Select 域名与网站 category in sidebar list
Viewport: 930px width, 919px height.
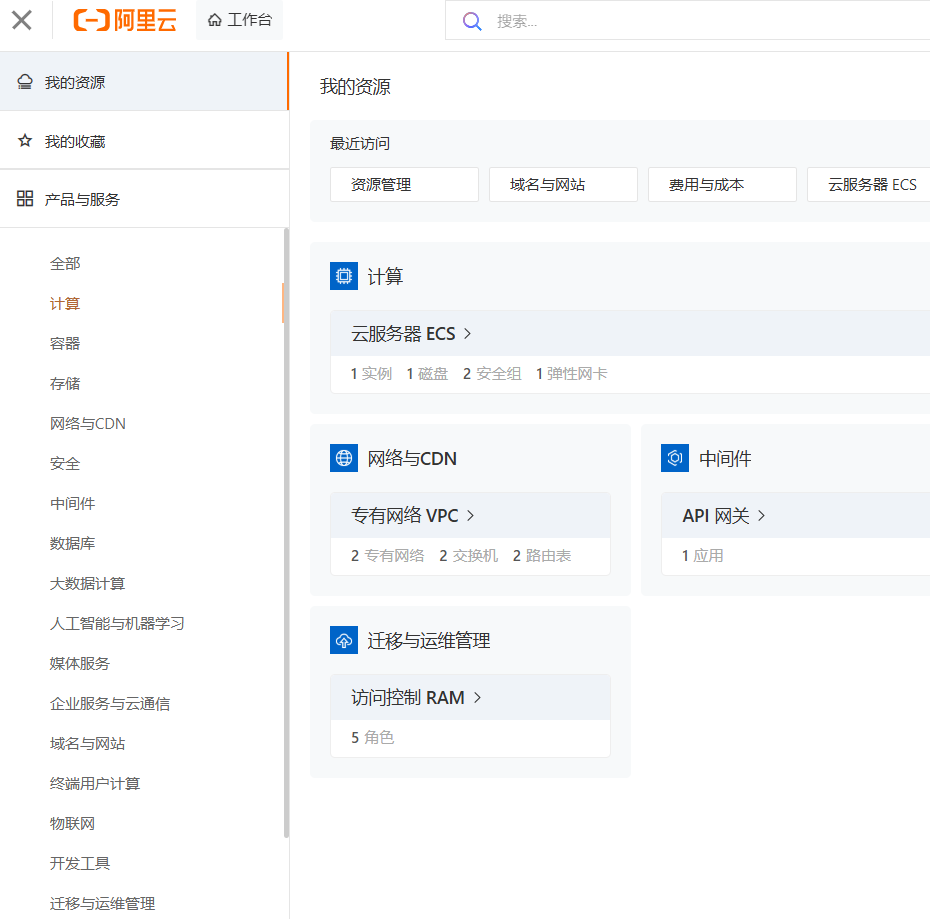point(88,743)
